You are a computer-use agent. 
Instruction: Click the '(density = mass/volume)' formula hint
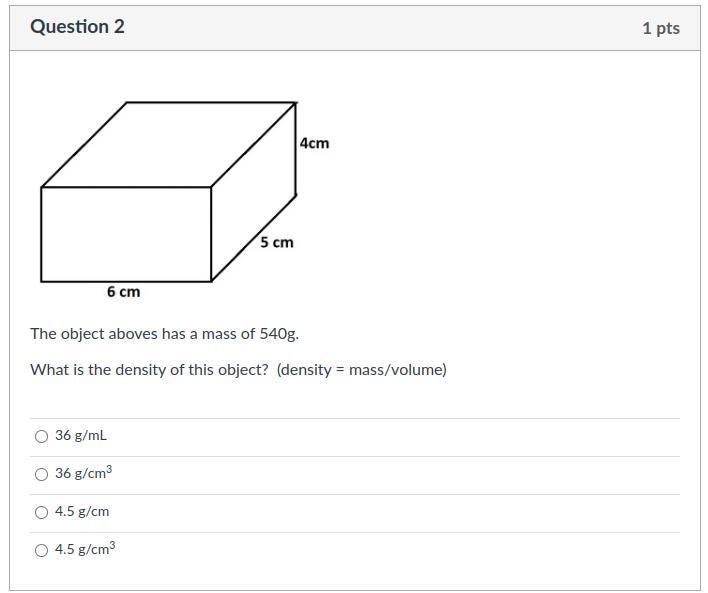click(x=362, y=369)
